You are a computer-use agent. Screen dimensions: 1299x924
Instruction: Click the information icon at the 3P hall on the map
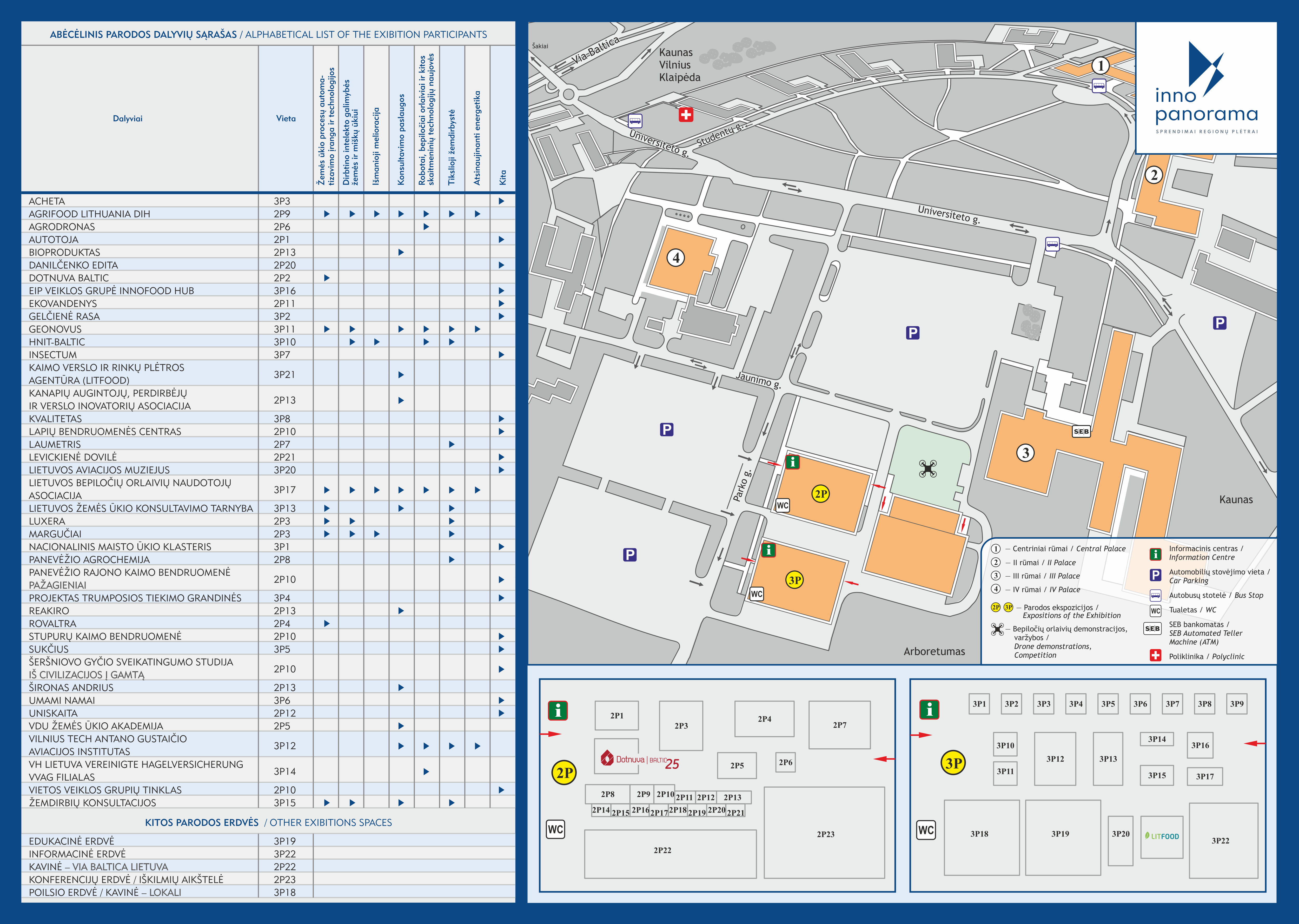tap(768, 550)
